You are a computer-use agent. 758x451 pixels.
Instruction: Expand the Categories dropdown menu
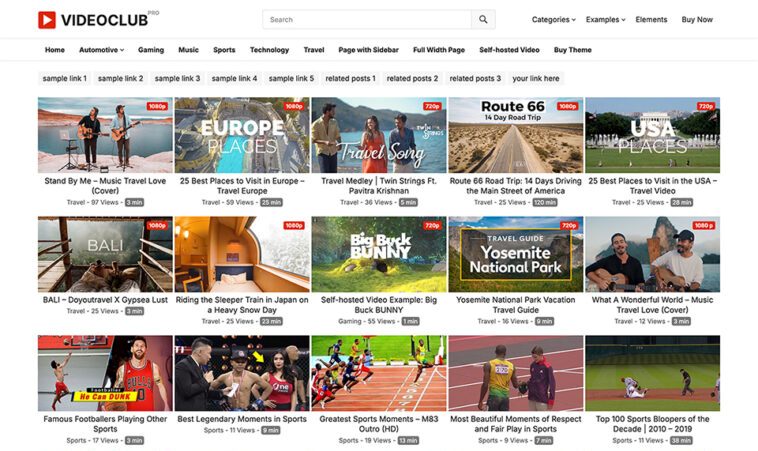pyautogui.click(x=553, y=19)
